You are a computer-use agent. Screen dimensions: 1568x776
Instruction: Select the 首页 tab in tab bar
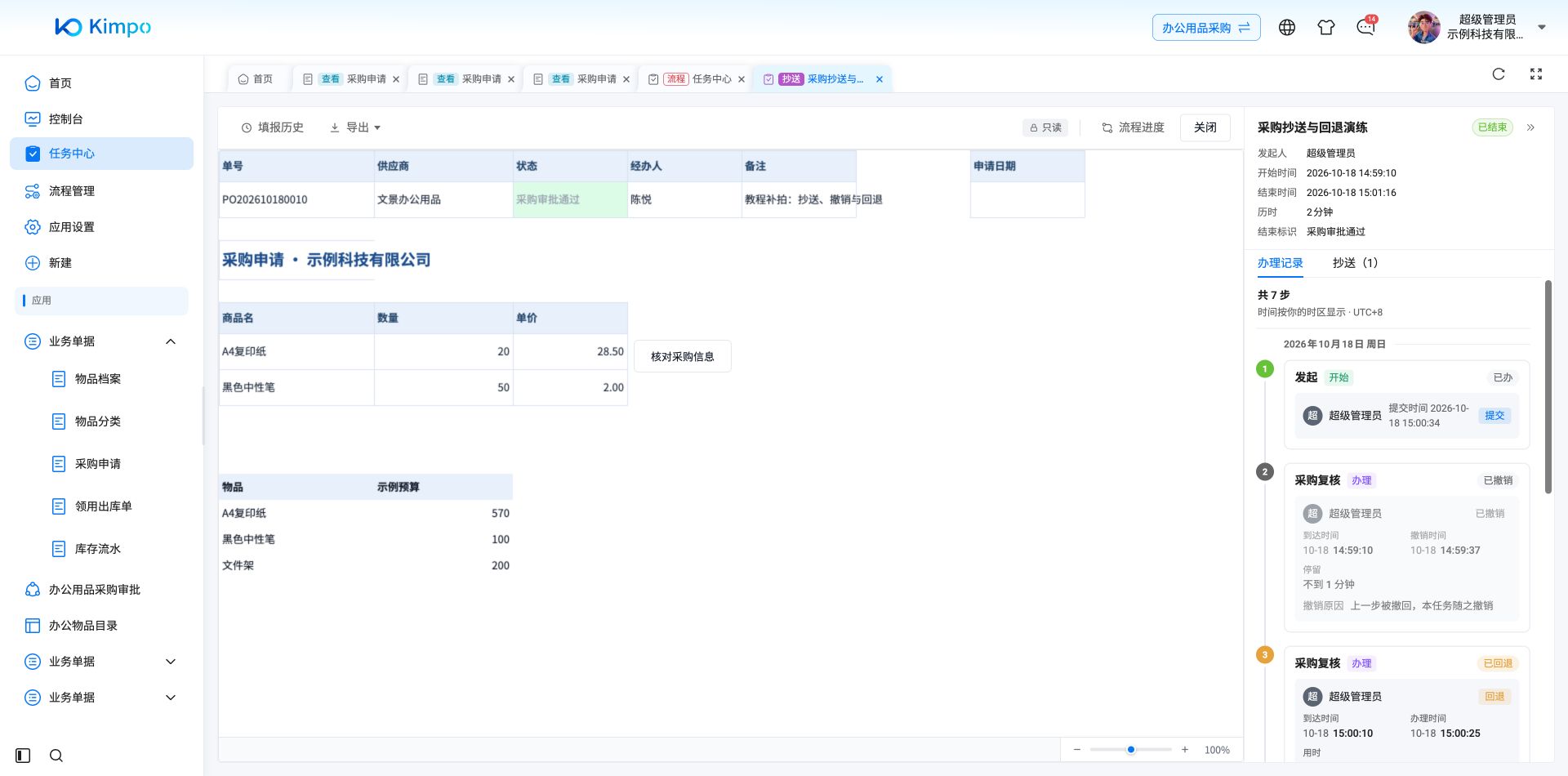click(x=256, y=79)
